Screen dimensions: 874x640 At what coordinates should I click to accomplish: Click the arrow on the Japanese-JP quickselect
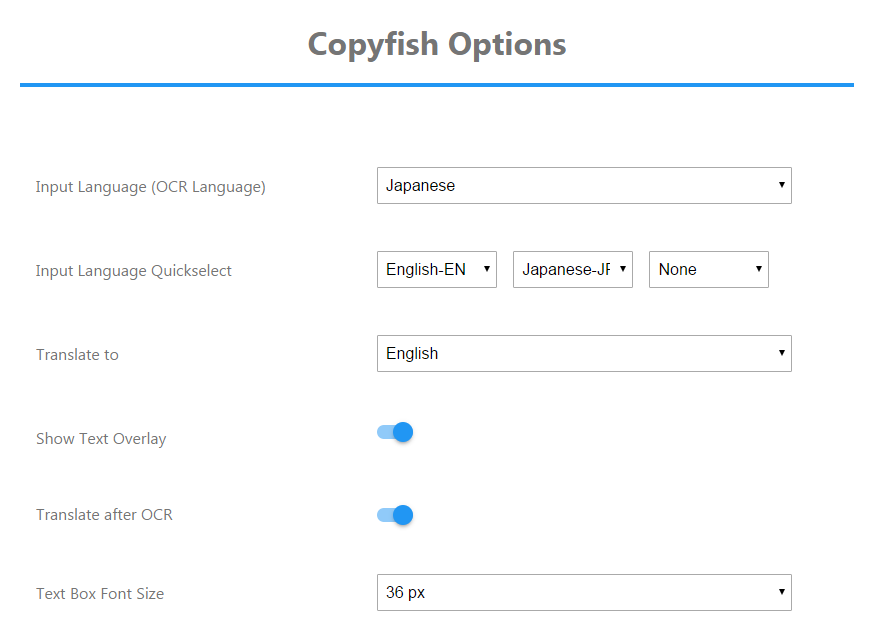click(623, 269)
